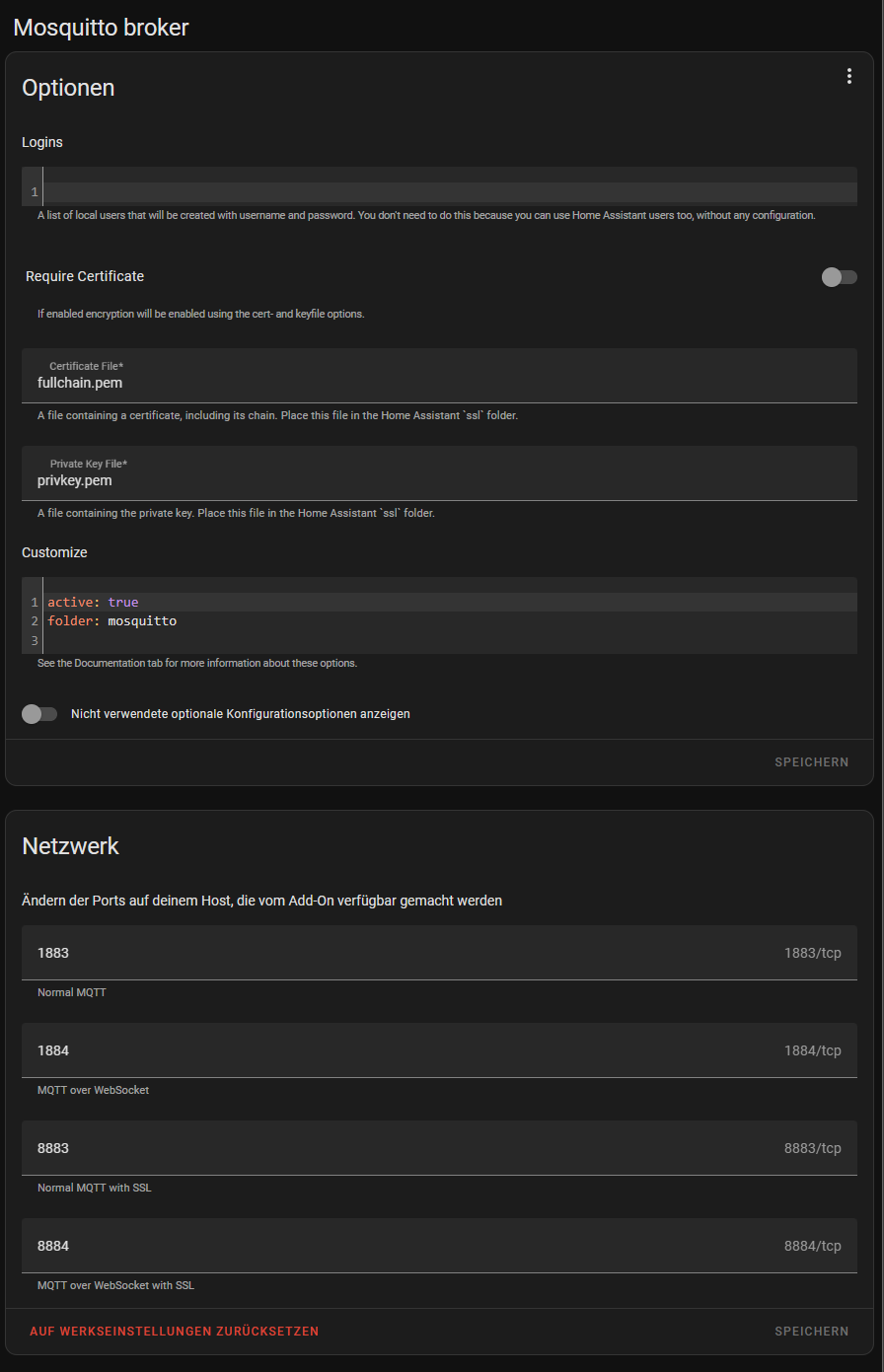
Task: Click the Netzwerk card heading
Action: click(x=70, y=846)
